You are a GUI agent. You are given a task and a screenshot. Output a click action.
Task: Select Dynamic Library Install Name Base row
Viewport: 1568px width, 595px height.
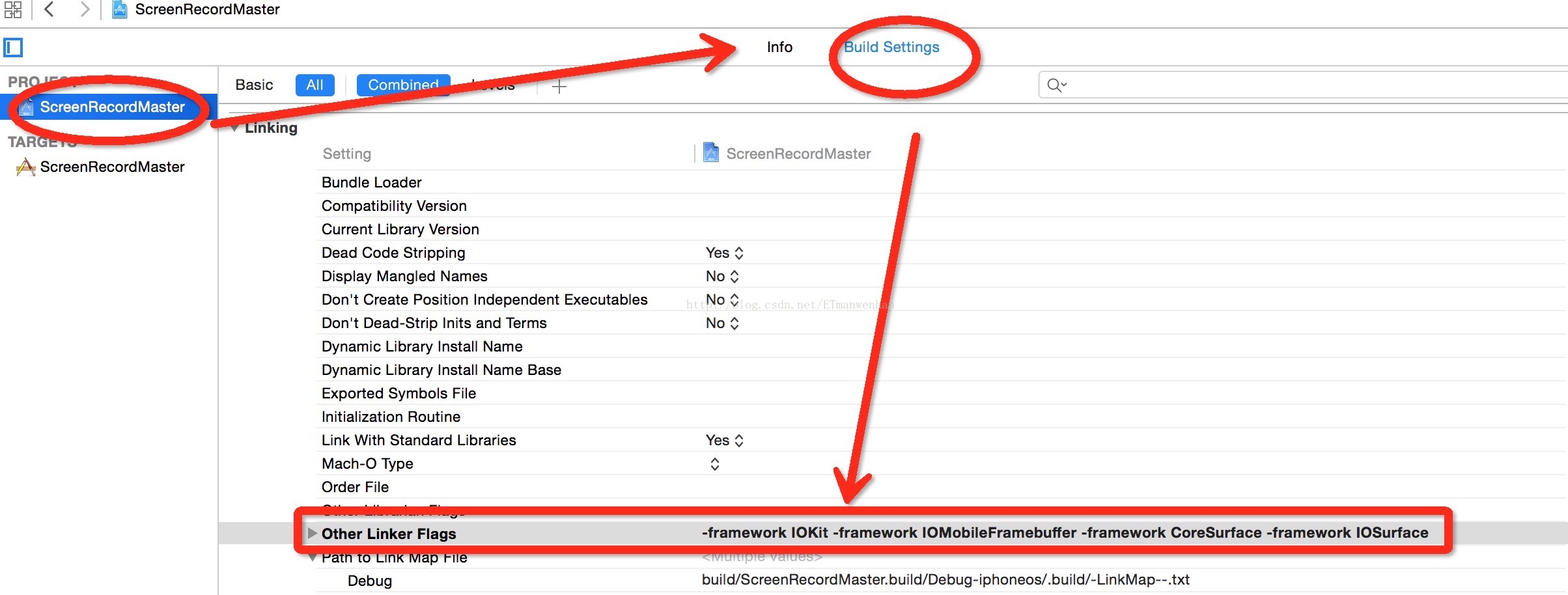tap(441, 370)
